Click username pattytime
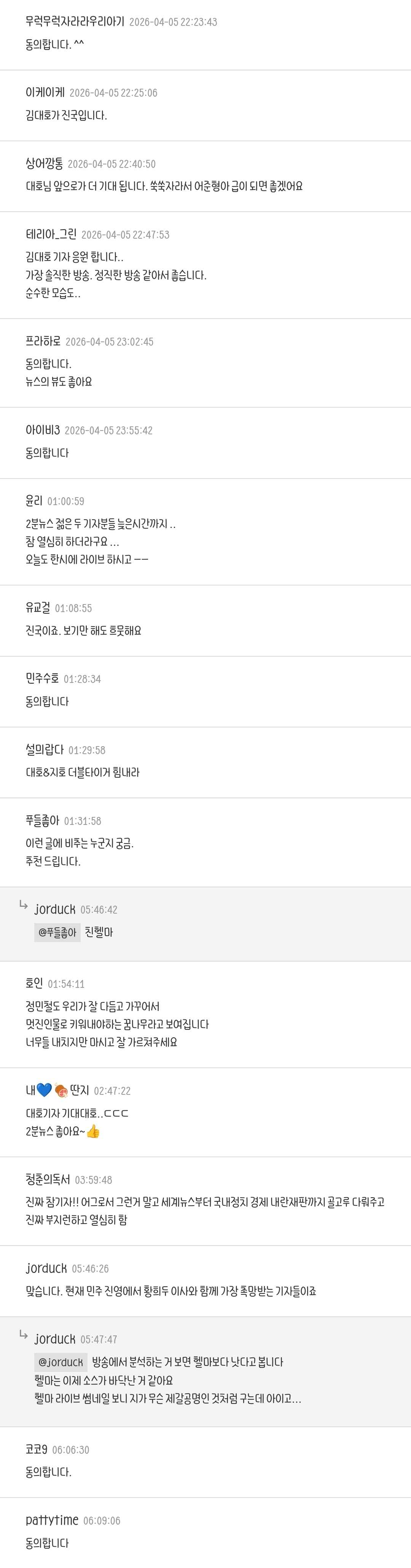411x1568 pixels. (52, 1520)
